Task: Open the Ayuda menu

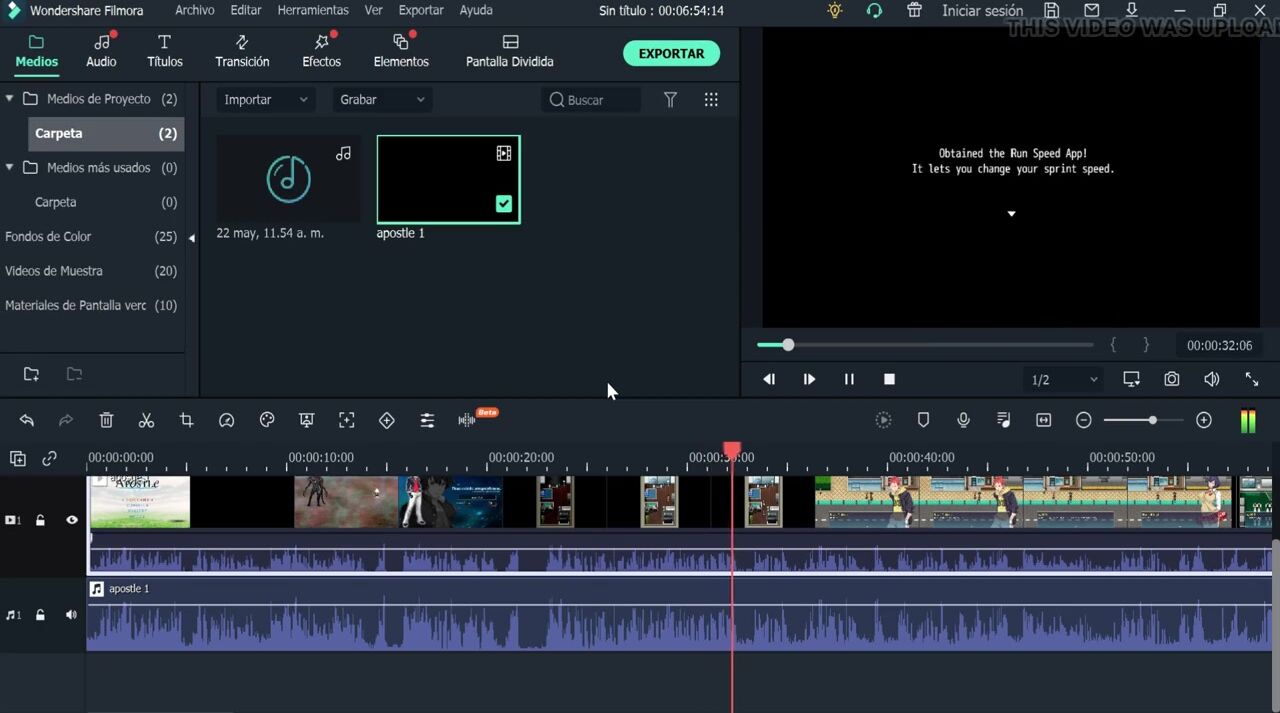Action: tap(476, 10)
